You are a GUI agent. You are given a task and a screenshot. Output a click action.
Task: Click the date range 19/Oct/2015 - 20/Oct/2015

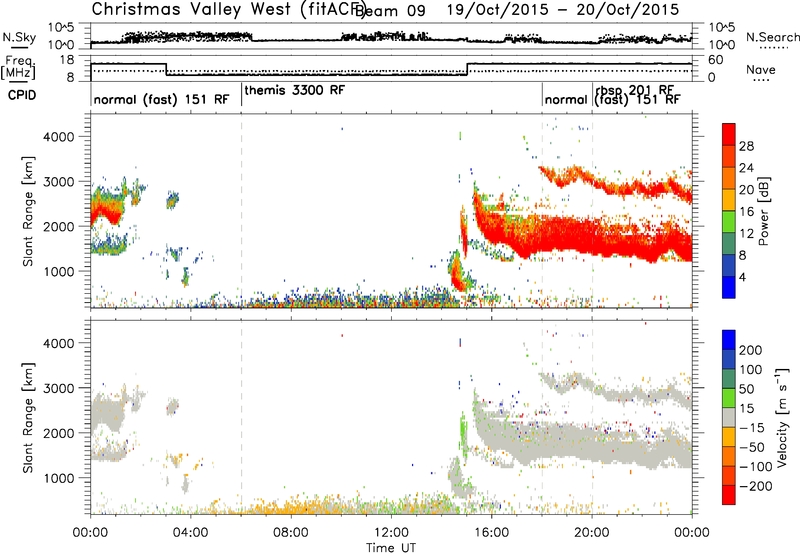[563, 10]
